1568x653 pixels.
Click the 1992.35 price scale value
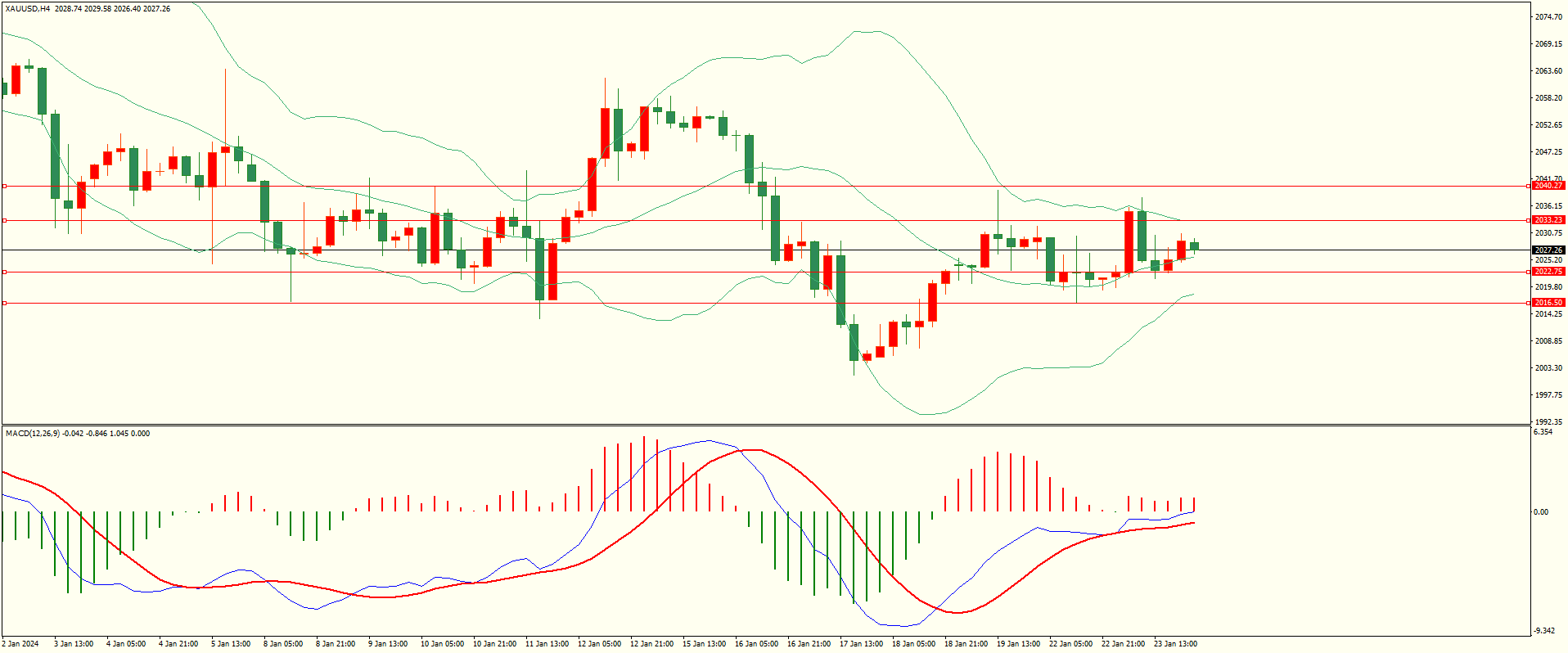tap(1547, 422)
